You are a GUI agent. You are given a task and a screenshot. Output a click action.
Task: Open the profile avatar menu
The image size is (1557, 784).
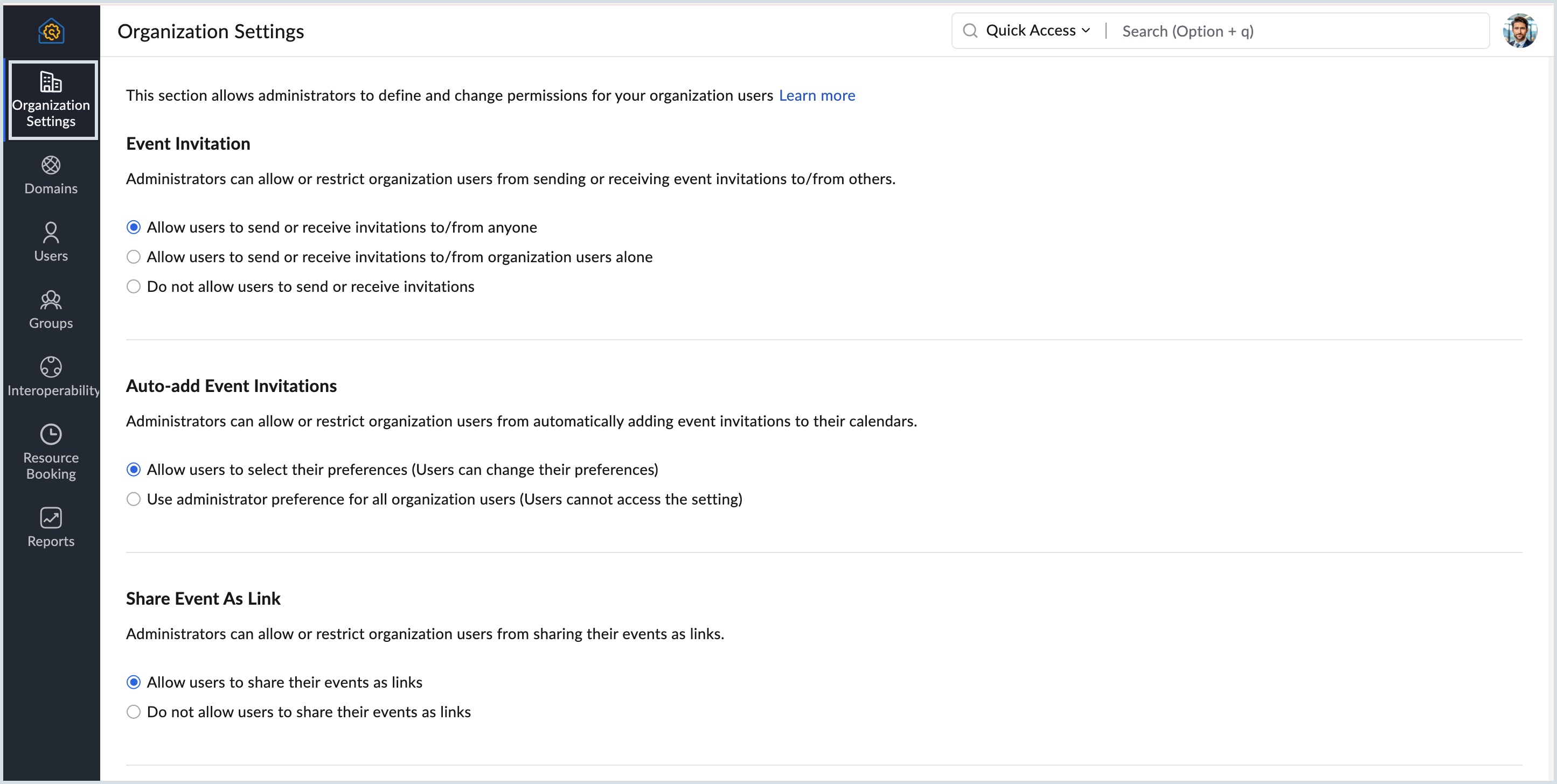tap(1521, 30)
